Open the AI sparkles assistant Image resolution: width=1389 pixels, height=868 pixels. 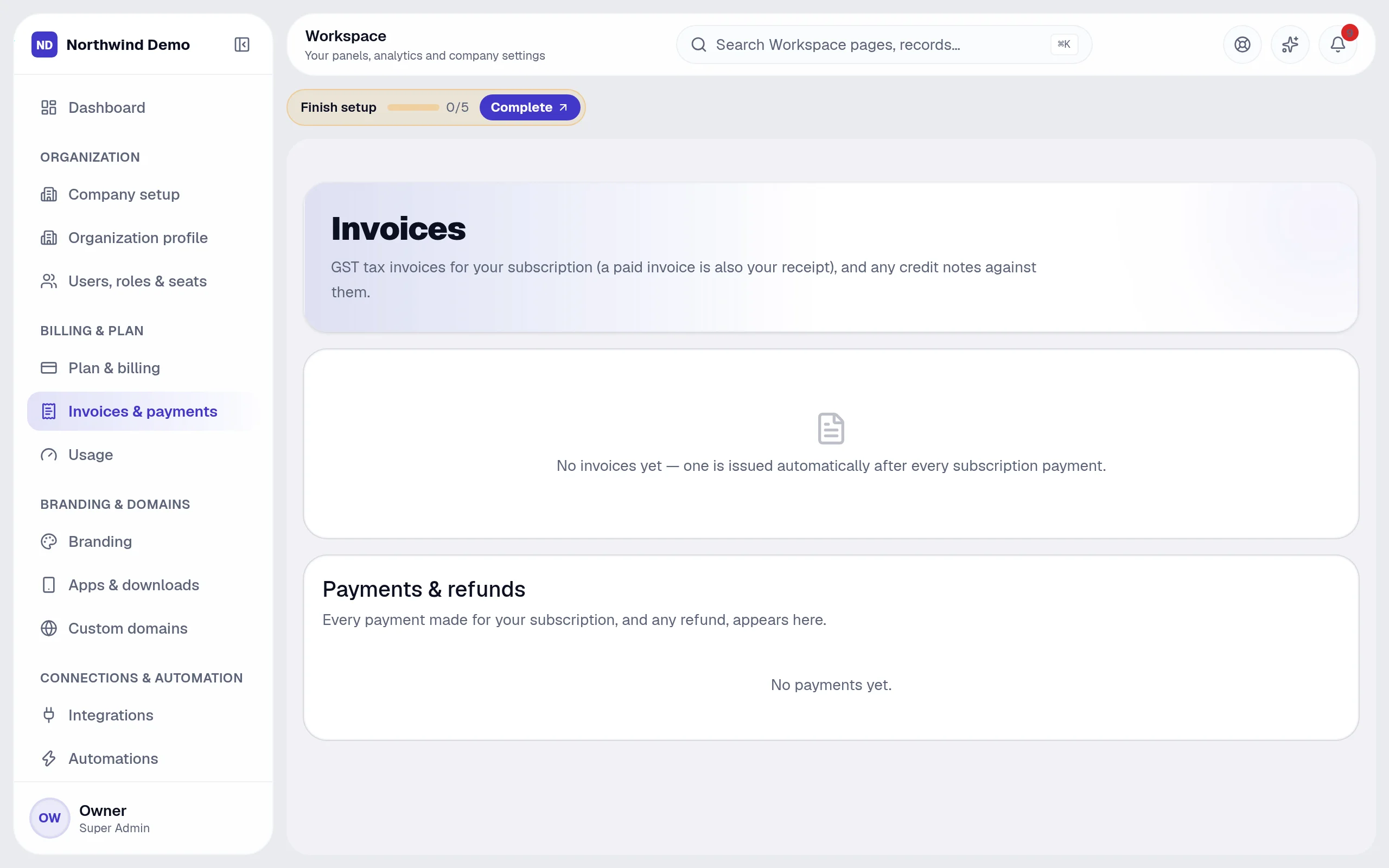(1290, 45)
